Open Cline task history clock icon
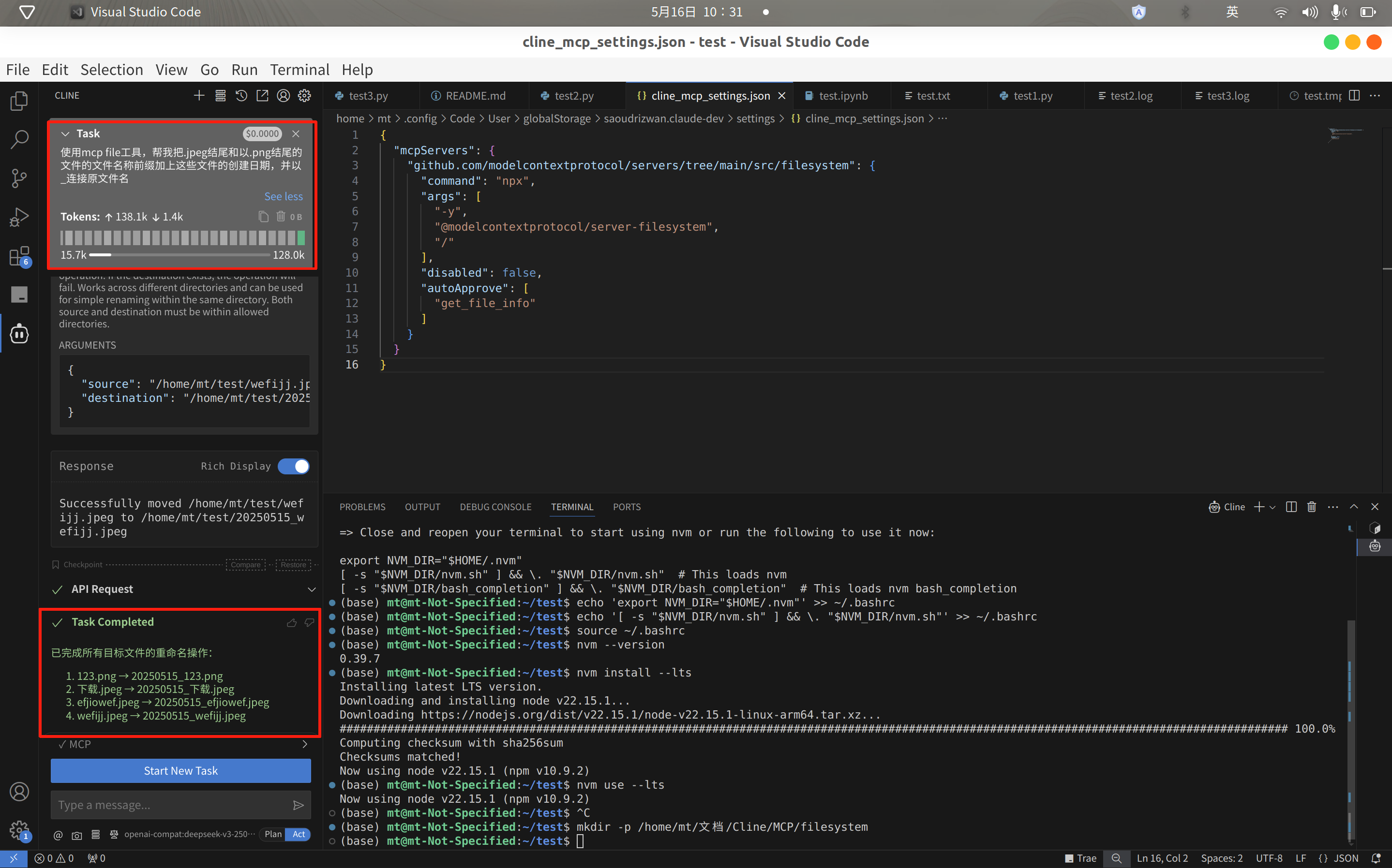1392x868 pixels. pyautogui.click(x=241, y=96)
